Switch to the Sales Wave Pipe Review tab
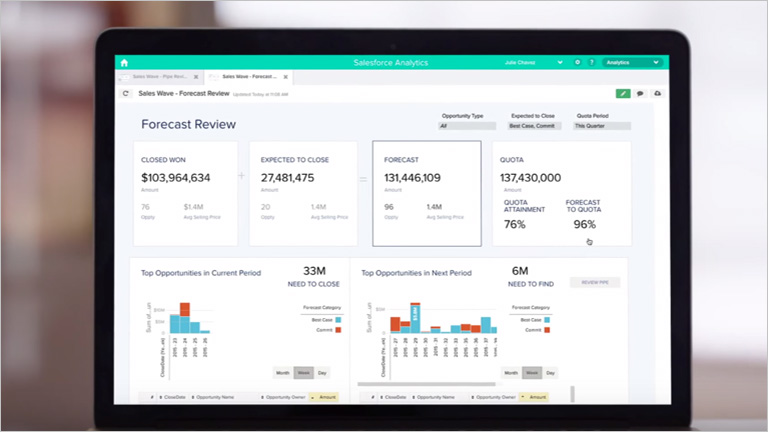Image resolution: width=768 pixels, height=432 pixels. pos(160,76)
